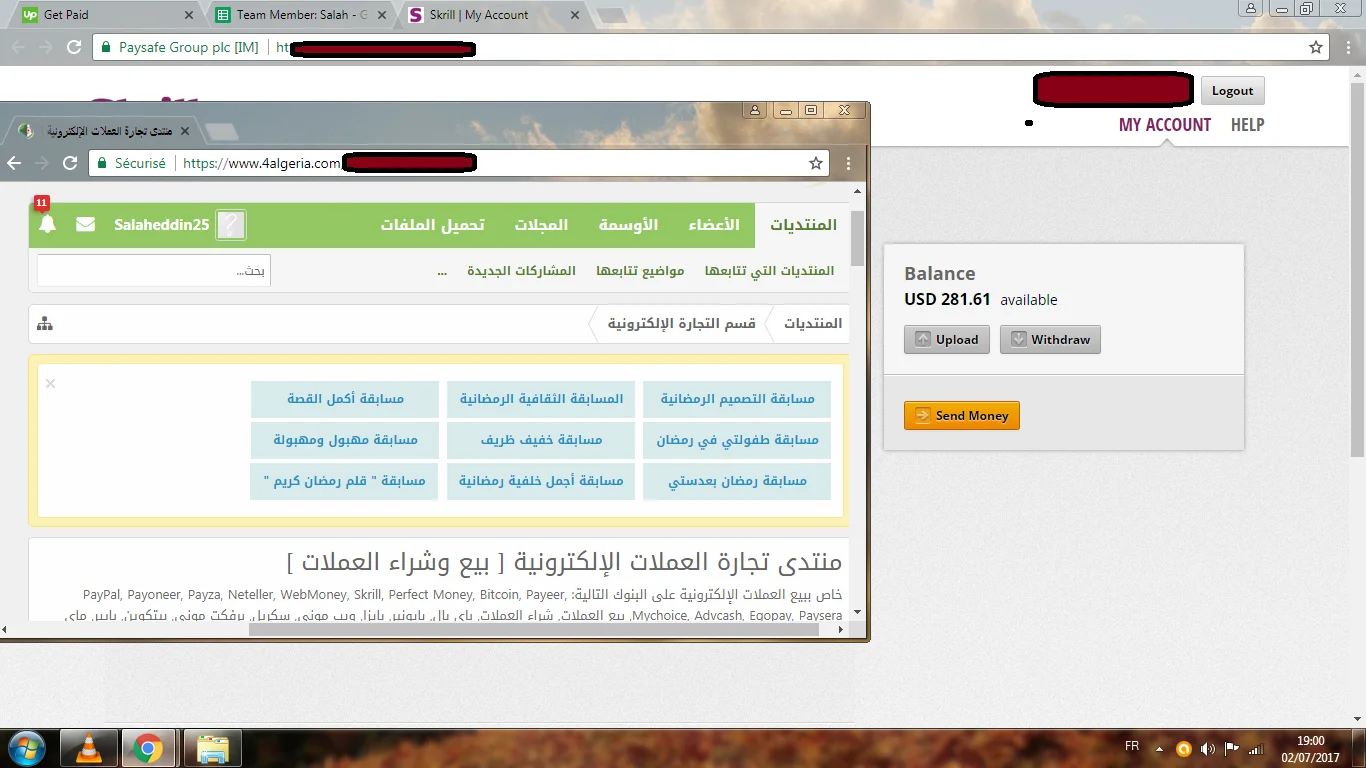
Task: Focus the forum search field
Action: coord(153,271)
